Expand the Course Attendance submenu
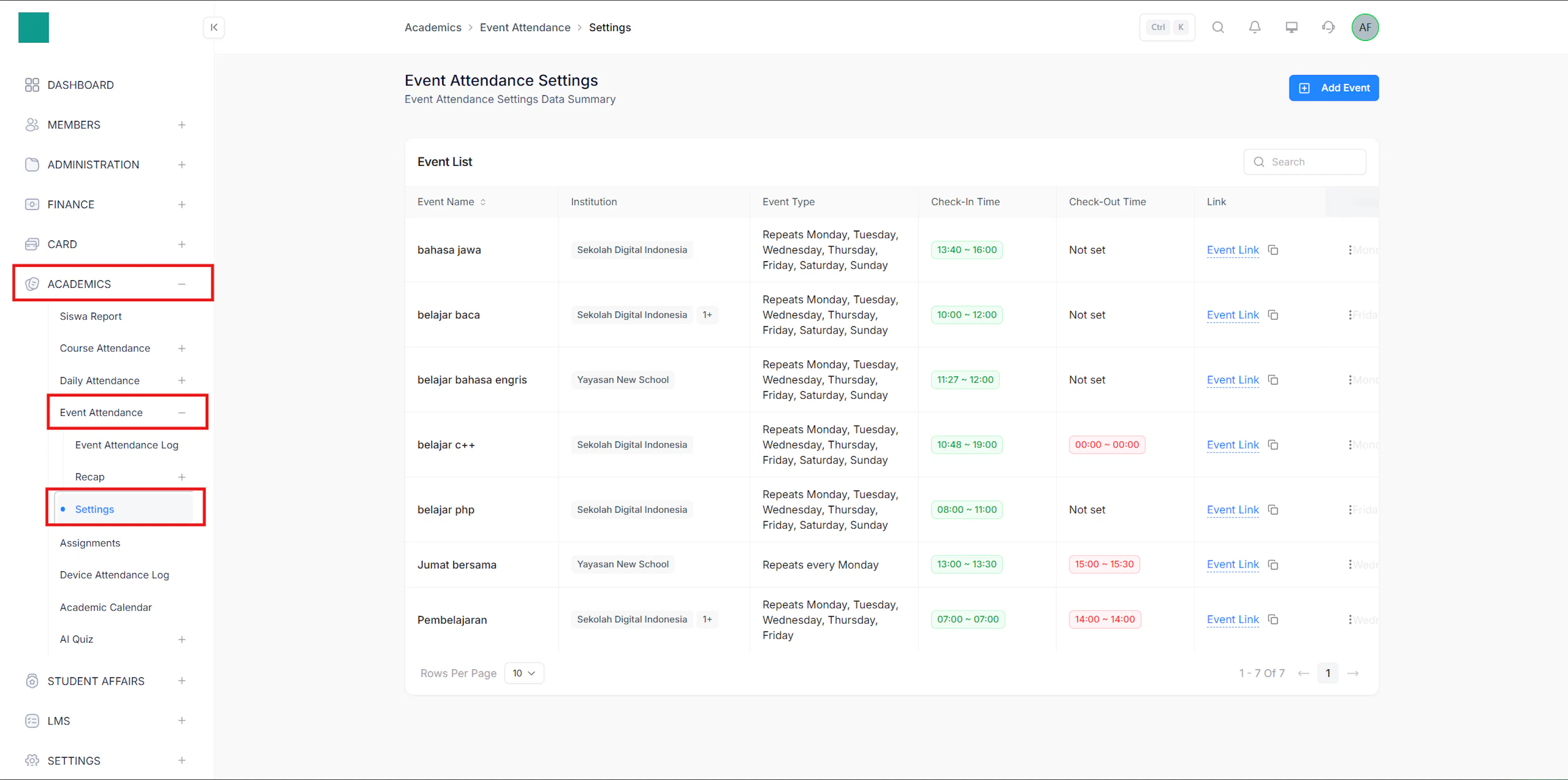This screenshot has height=780, width=1568. coord(181,349)
